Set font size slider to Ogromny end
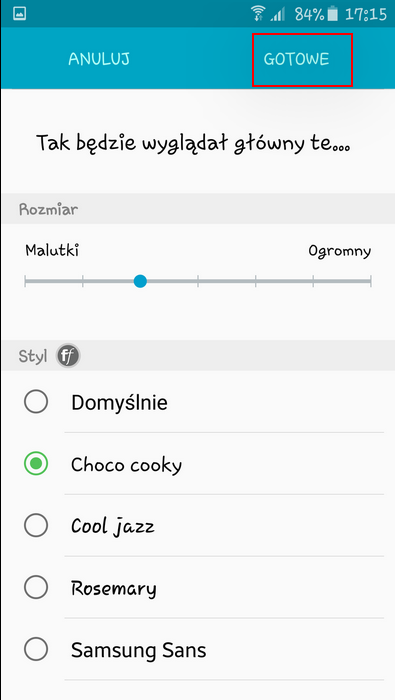The image size is (395, 700). (x=370, y=281)
